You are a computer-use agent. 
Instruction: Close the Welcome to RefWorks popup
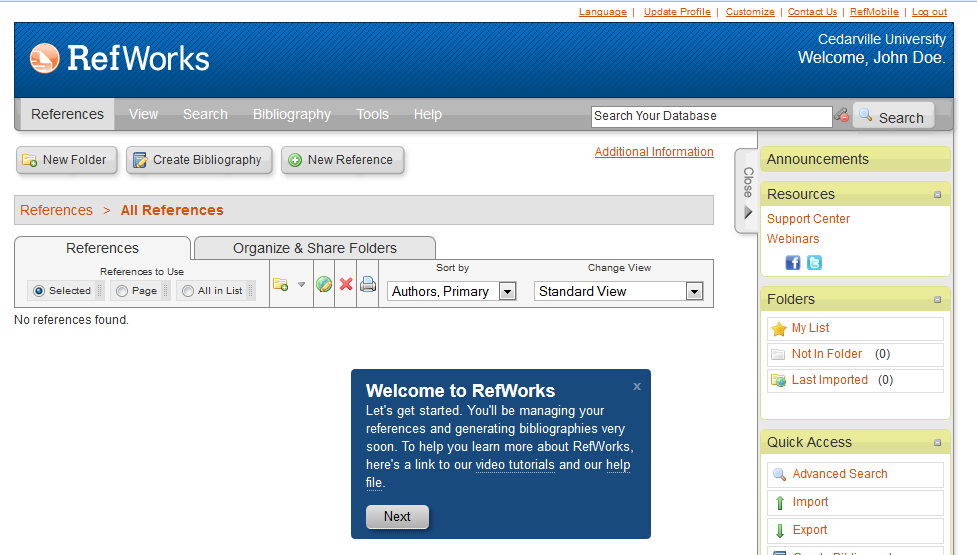pyautogui.click(x=637, y=386)
